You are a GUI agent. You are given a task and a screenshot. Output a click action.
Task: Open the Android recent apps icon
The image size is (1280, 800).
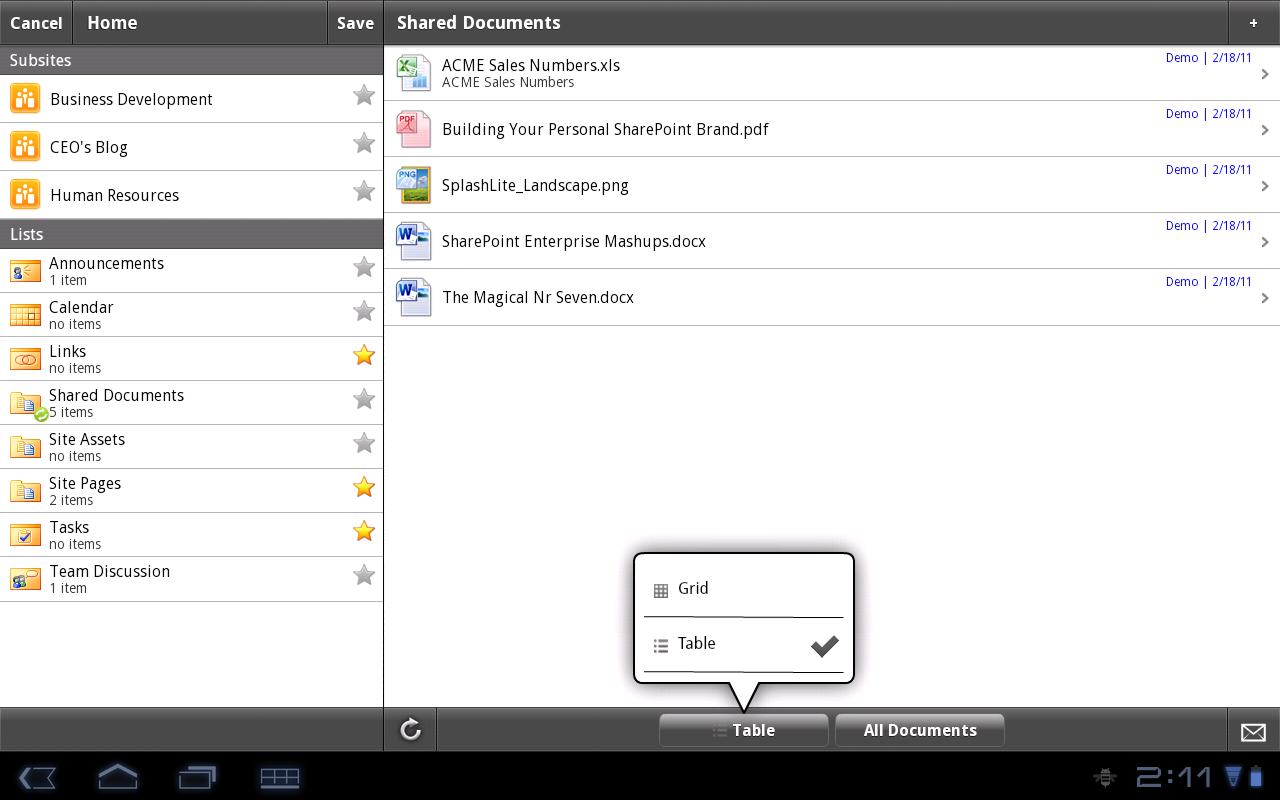[x=197, y=776]
